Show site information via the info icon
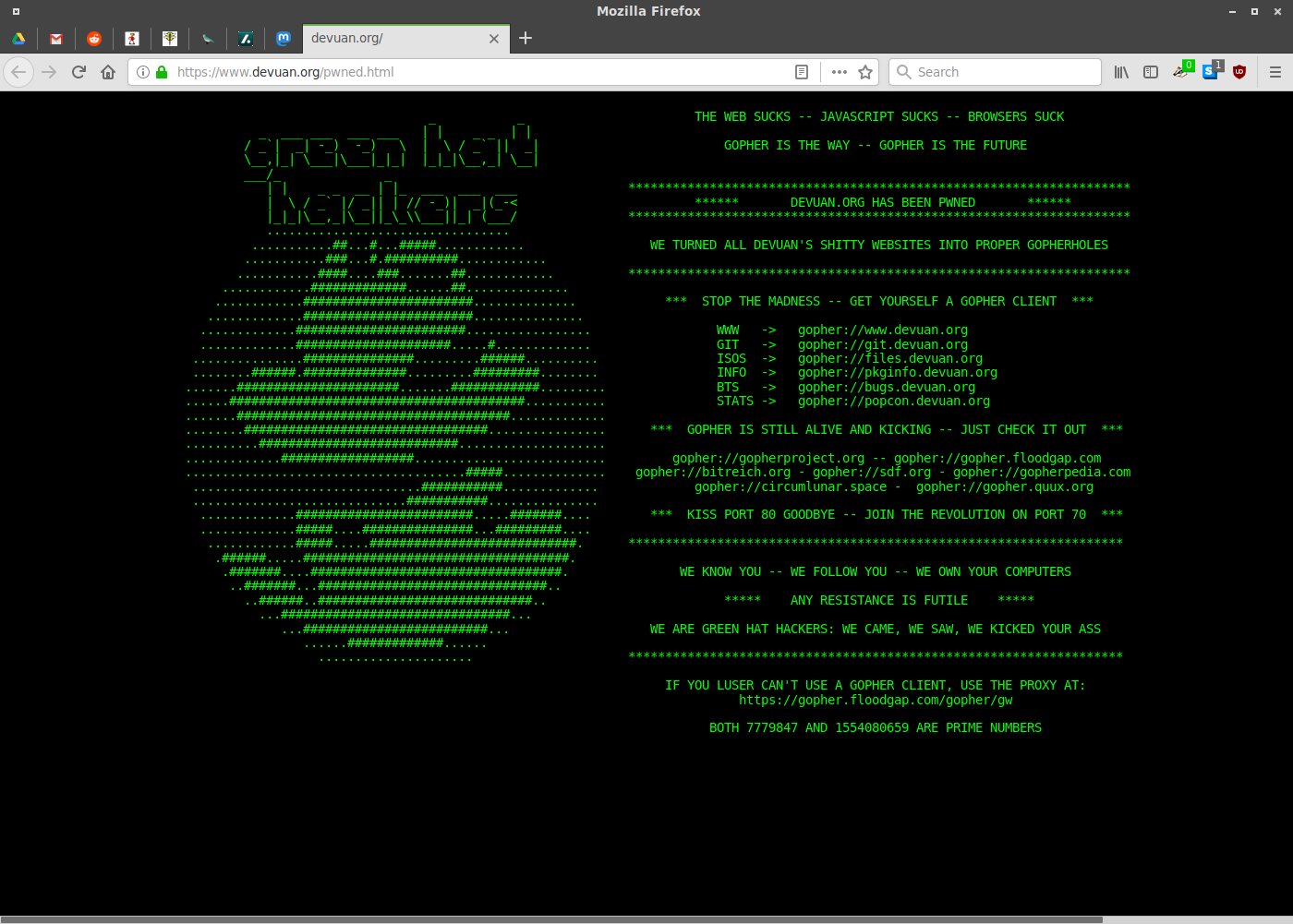Screen dimensions: 1293x924 pos(143,72)
